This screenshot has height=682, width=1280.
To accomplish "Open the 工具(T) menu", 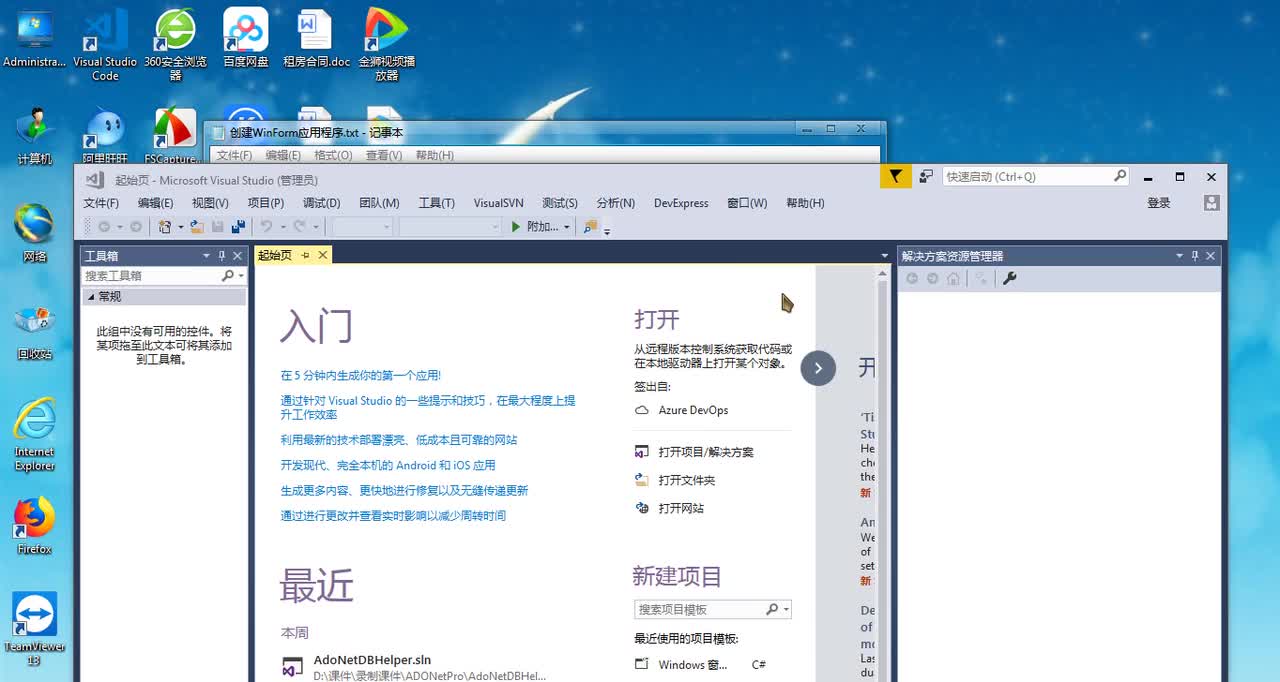I will point(436,203).
